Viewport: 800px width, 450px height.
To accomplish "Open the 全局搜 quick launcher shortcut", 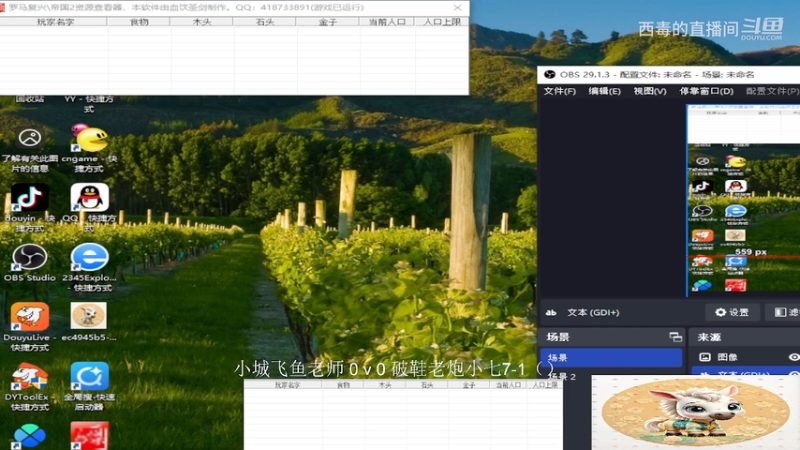I will [89, 386].
